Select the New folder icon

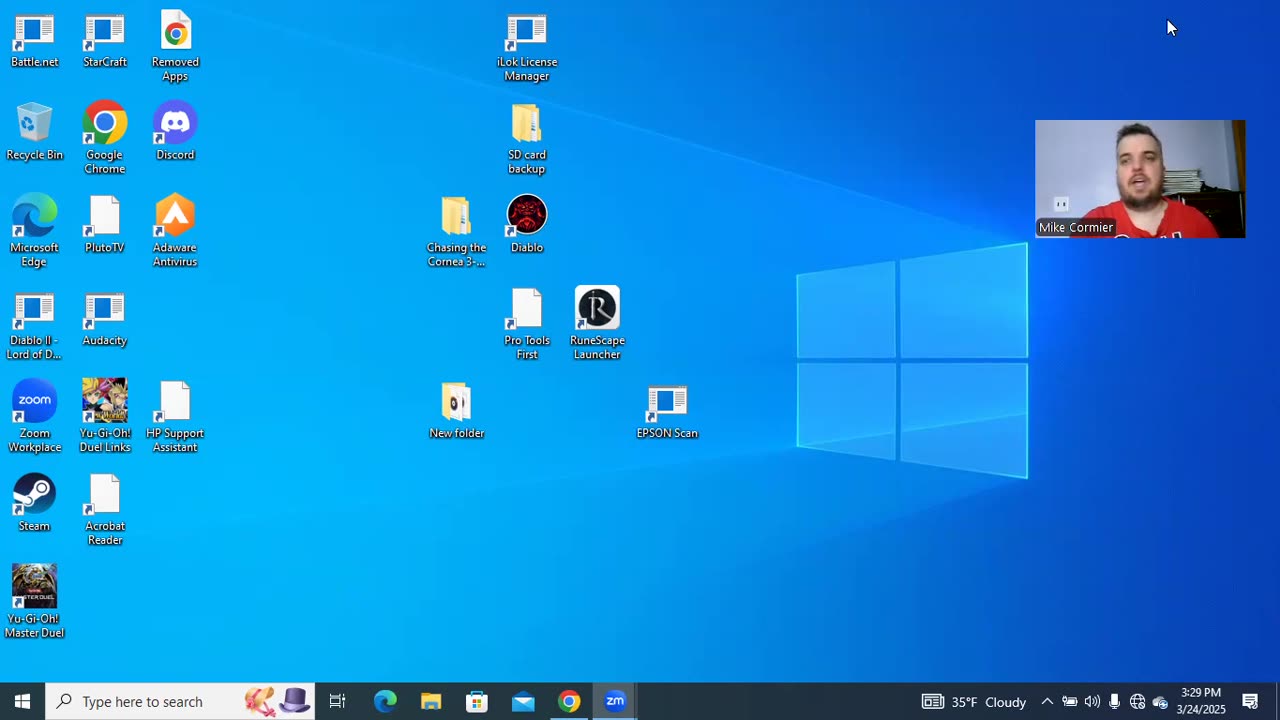pos(456,411)
